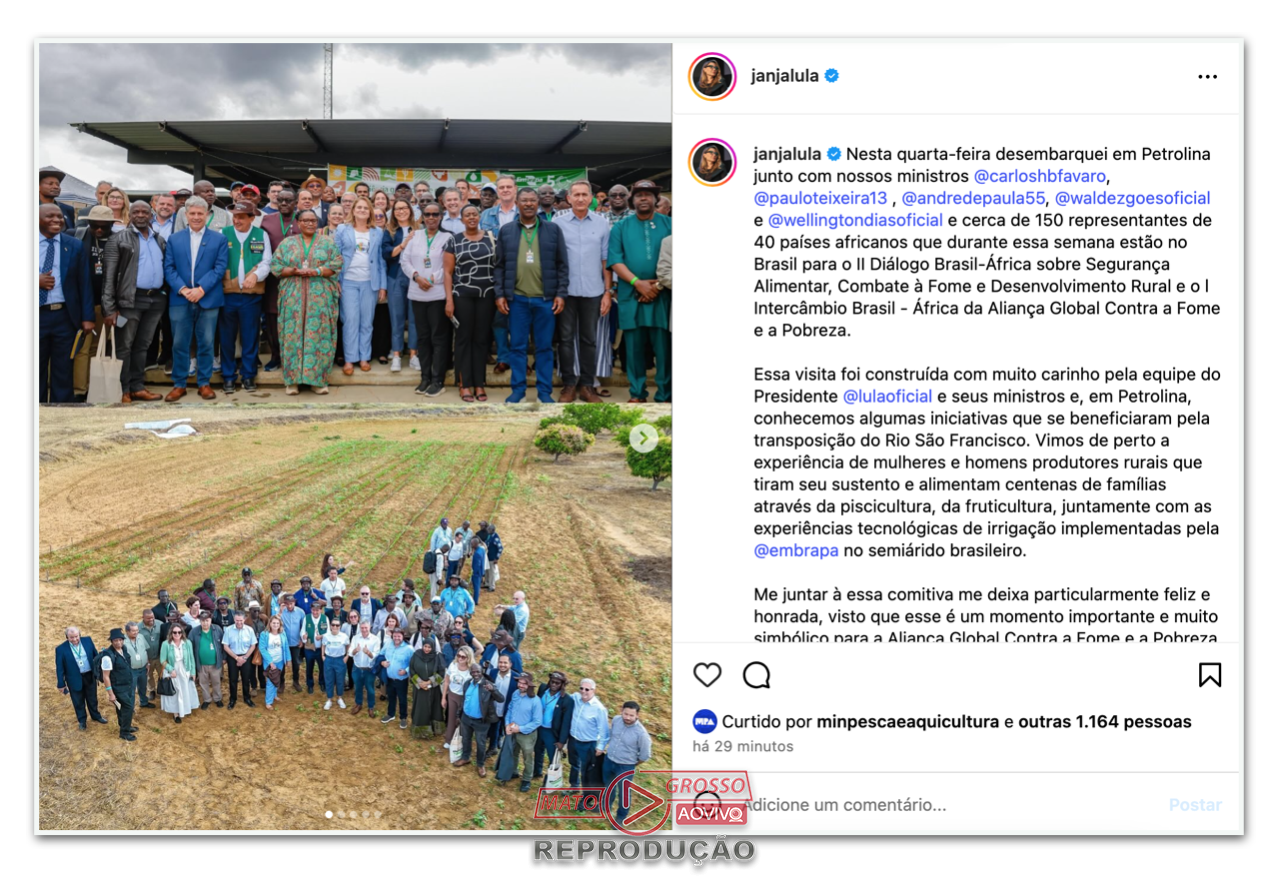Image resolution: width=1284 pixels, height=876 pixels.
Task: Open @andredepaula55 mention
Action: (x=973, y=198)
